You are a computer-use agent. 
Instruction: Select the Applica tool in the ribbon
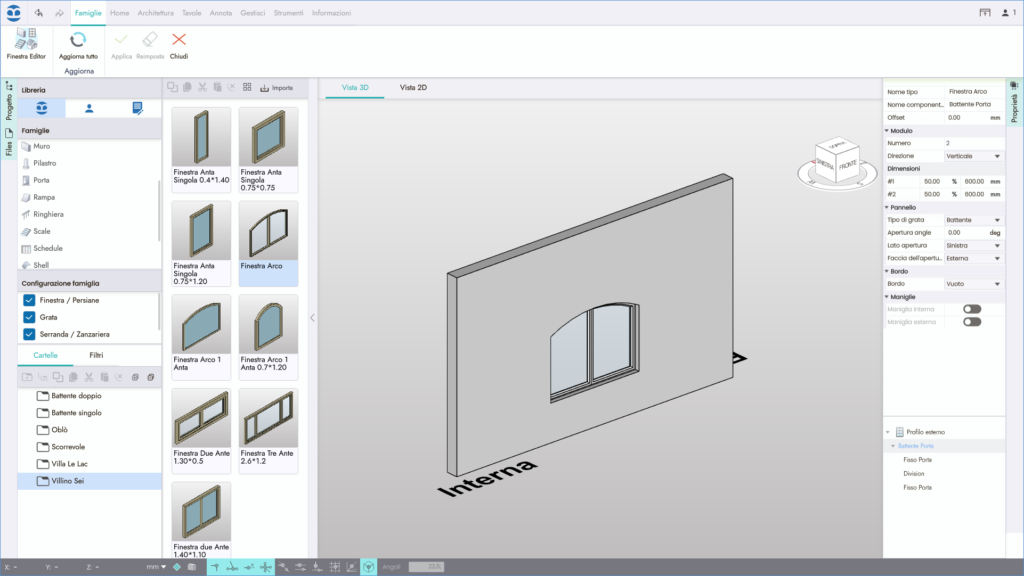tap(120, 40)
